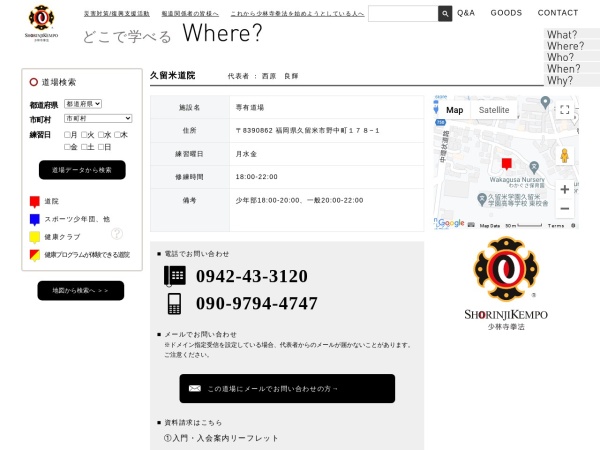Click the mobile phone icon
Screen dimensions: 600x450
click(x=174, y=304)
